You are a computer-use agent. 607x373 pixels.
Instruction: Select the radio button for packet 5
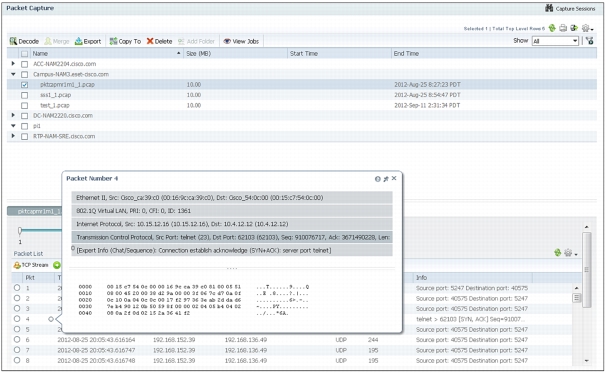(x=17, y=329)
